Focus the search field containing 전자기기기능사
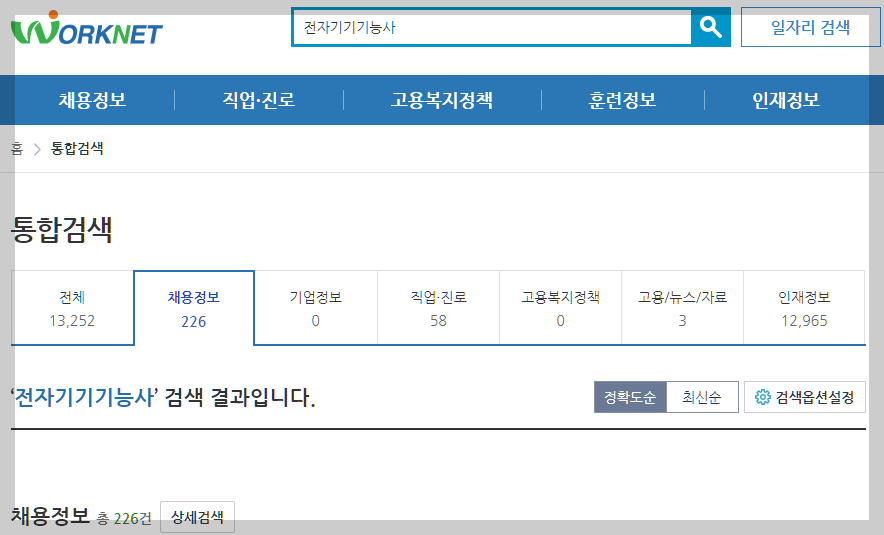This screenshot has height=535, width=884. tap(492, 27)
